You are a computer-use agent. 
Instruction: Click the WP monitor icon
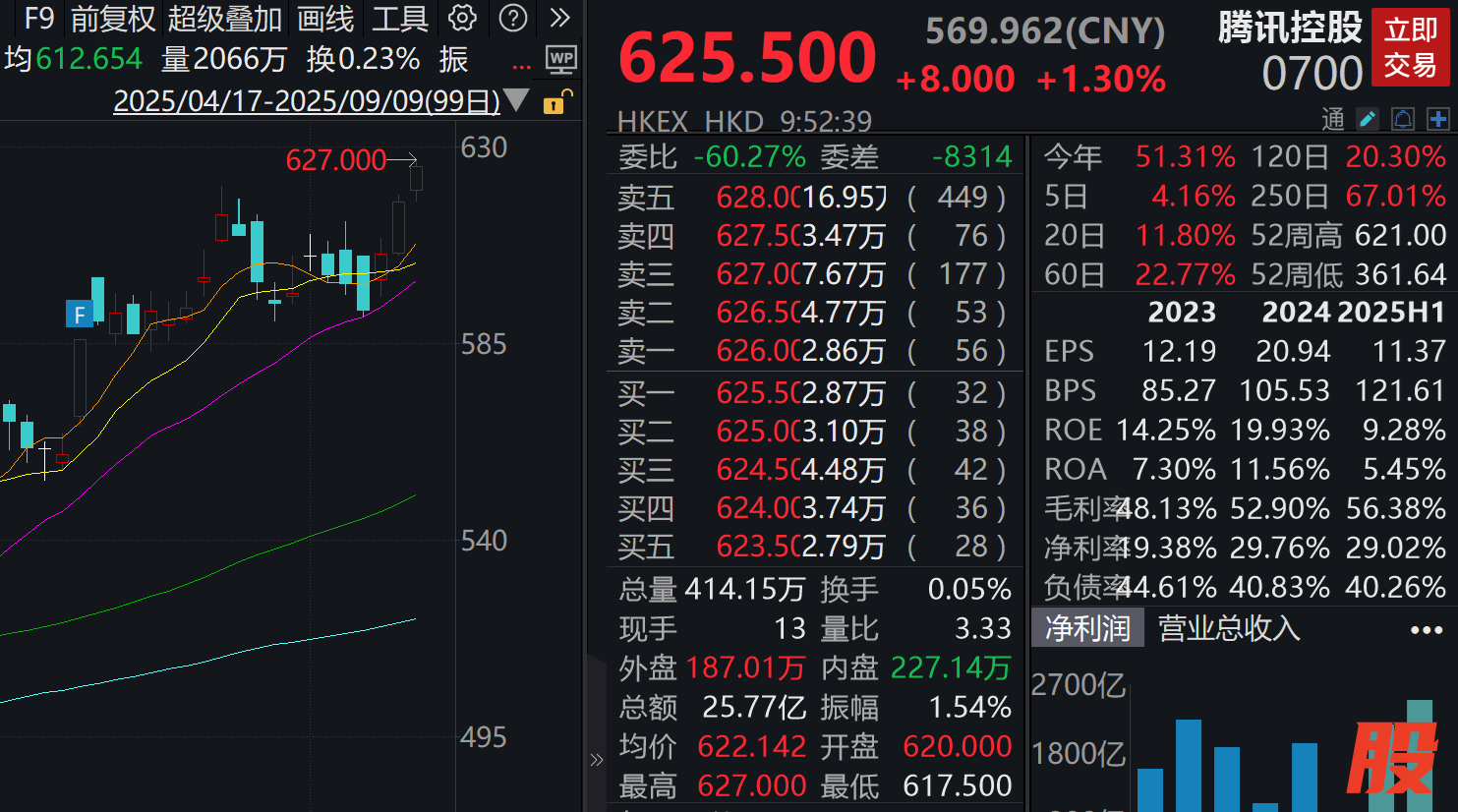(x=561, y=60)
